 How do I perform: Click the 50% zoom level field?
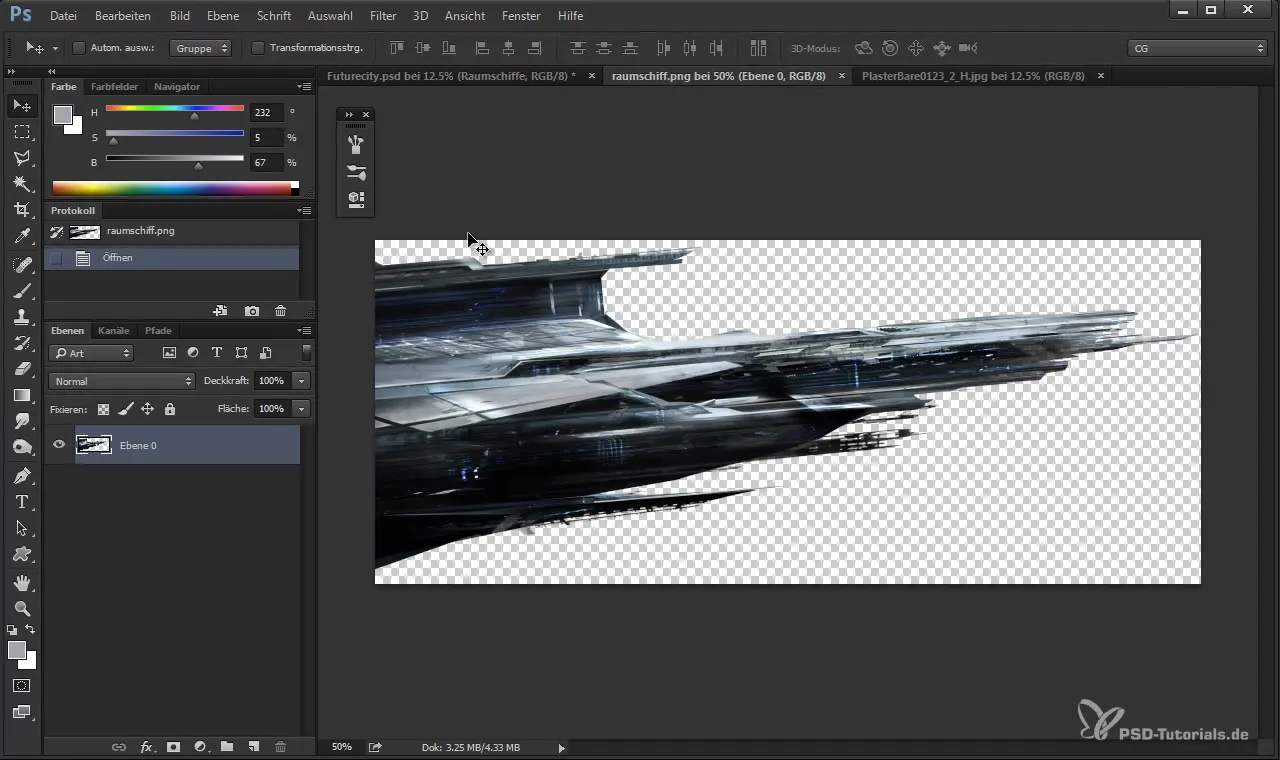pos(342,747)
